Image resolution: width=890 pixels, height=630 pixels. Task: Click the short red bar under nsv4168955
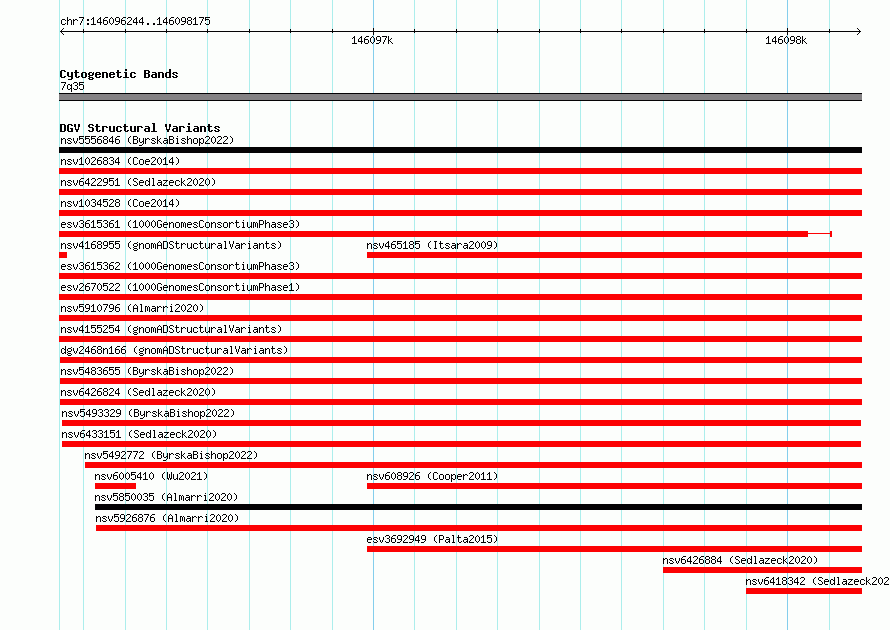[63, 255]
